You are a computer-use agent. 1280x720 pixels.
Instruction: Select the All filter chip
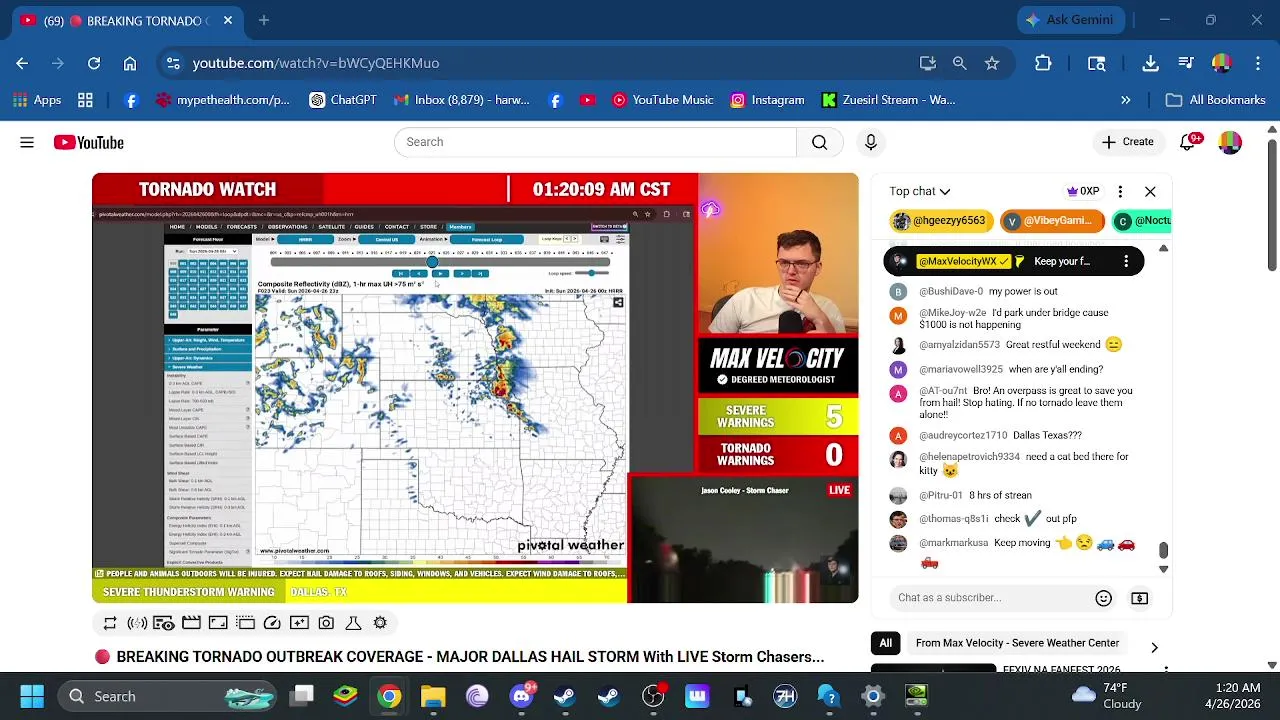(885, 643)
